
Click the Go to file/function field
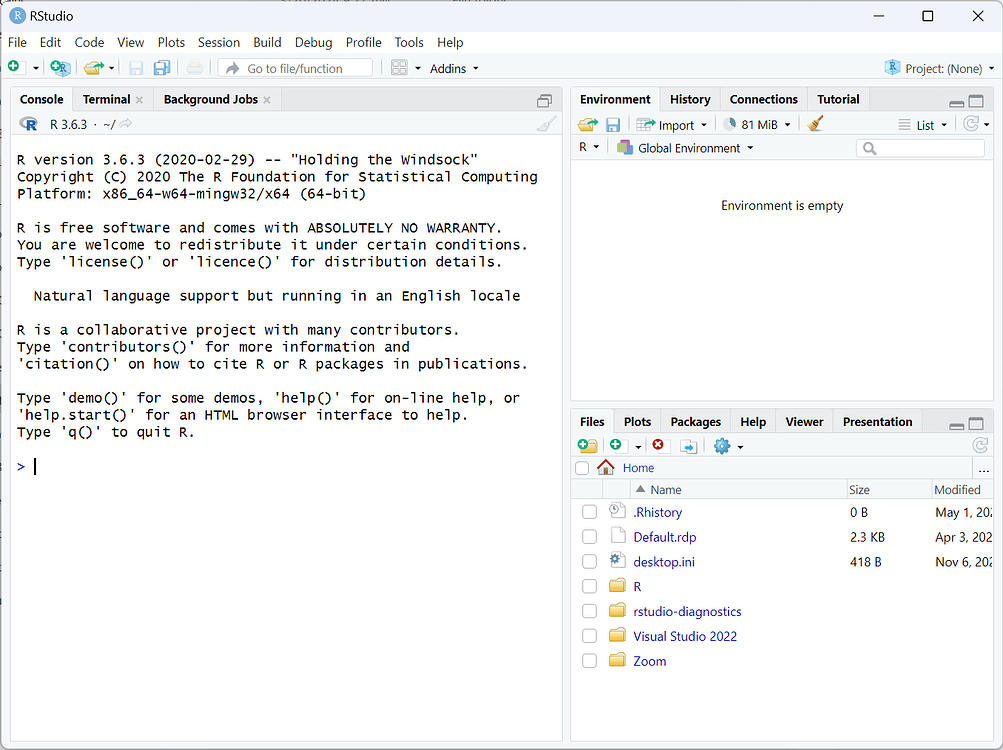296,68
